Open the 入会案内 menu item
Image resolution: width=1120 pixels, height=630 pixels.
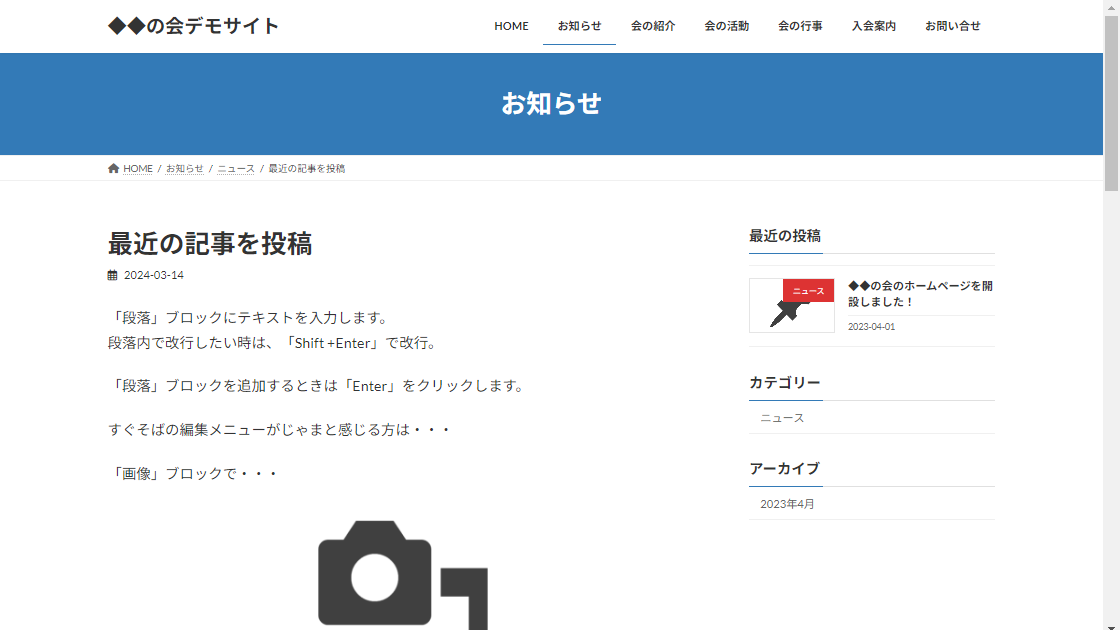click(873, 26)
